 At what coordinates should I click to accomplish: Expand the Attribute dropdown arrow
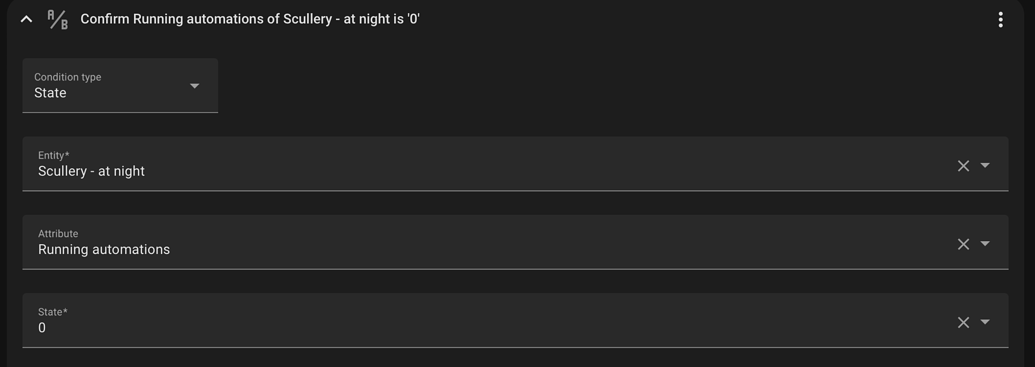pos(985,244)
